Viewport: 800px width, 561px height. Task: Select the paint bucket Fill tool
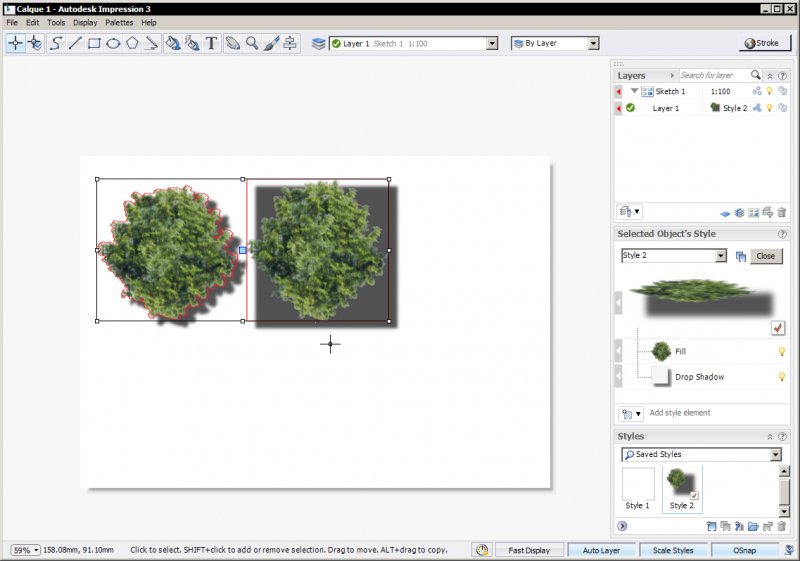173,43
